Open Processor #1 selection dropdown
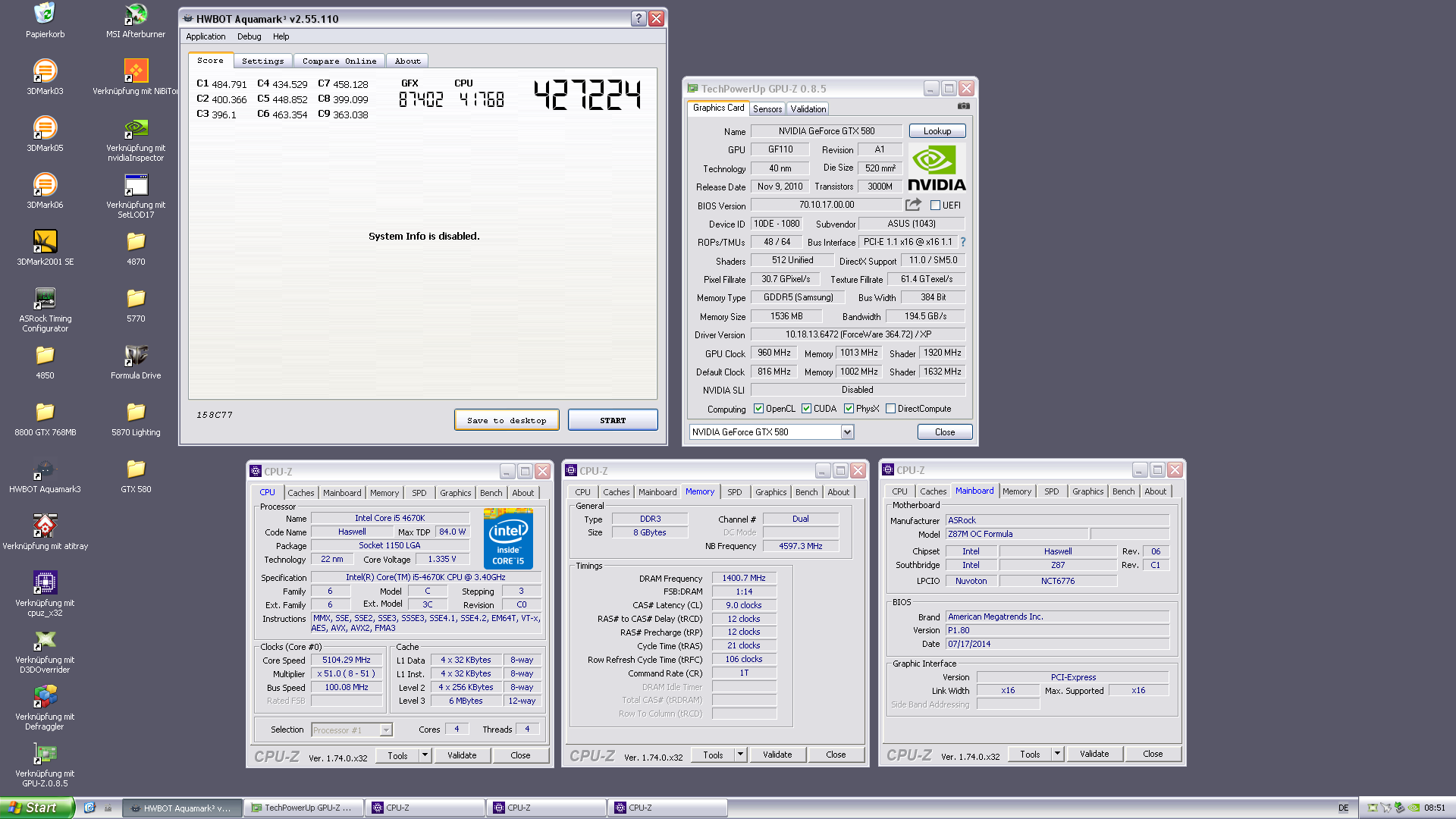1456x819 pixels. (x=386, y=730)
